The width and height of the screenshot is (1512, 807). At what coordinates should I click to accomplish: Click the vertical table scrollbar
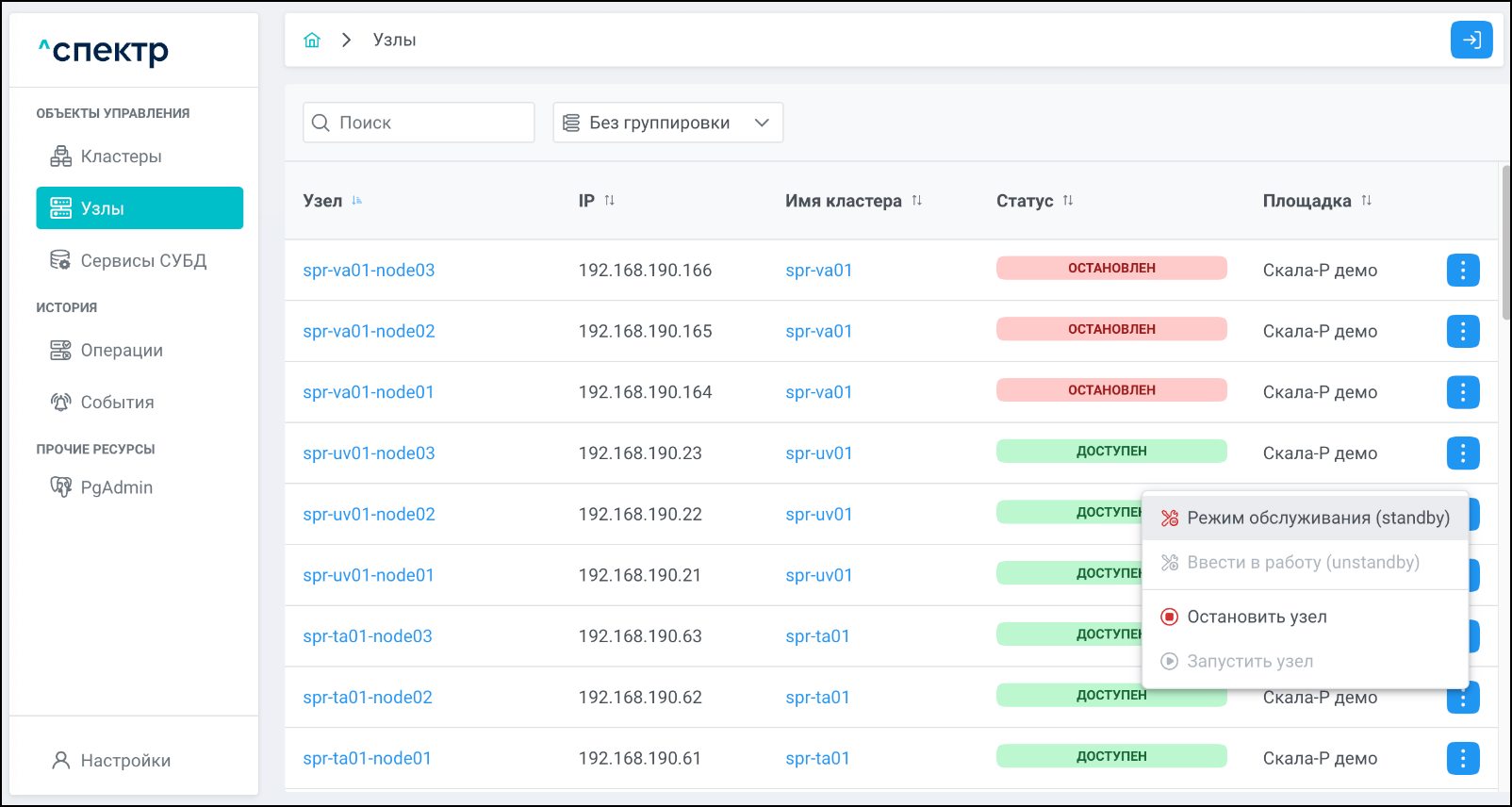click(x=1505, y=245)
